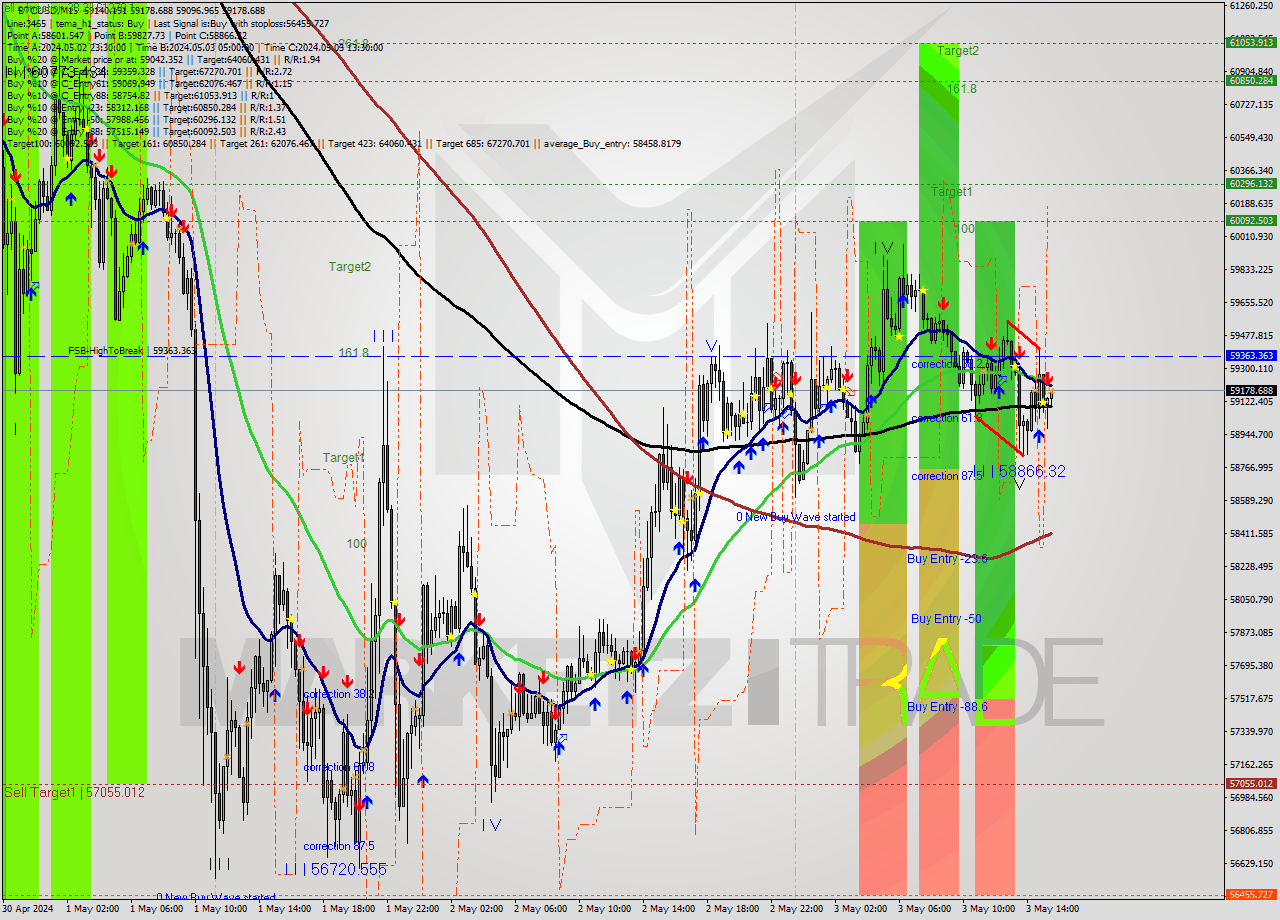Click the blue 59363.363 price axis tag
Image resolution: width=1280 pixels, height=920 pixels.
(x=1251, y=355)
